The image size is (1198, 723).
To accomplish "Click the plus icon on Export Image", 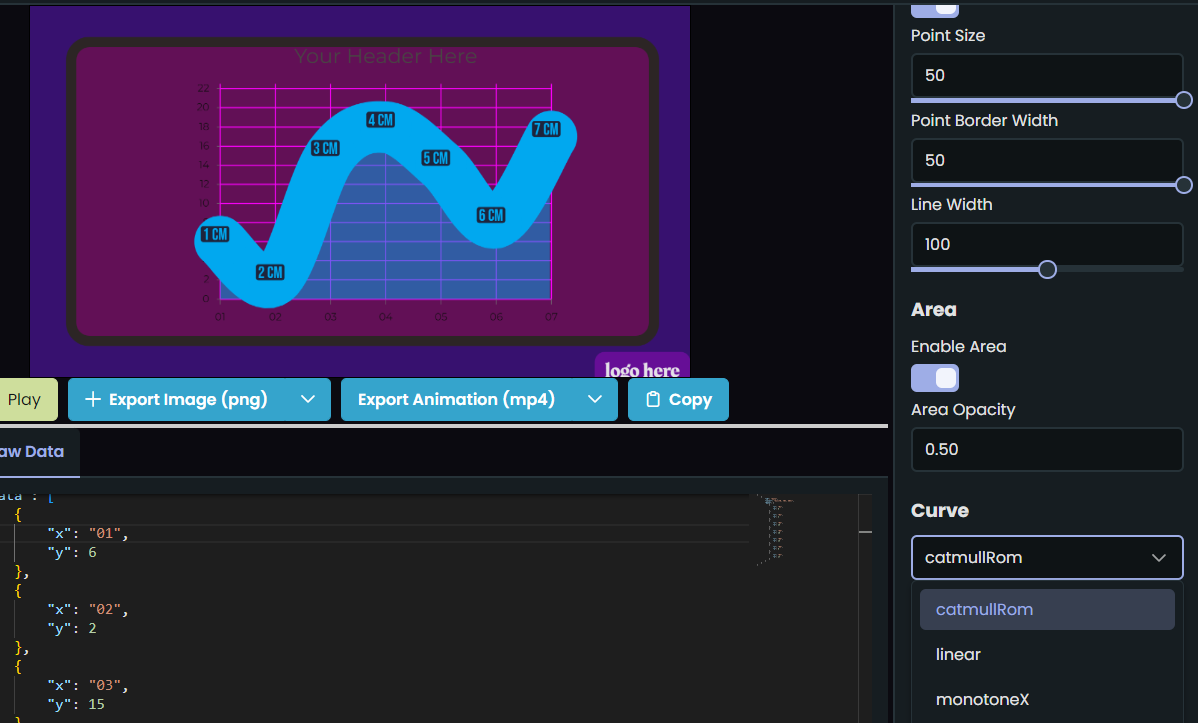I will [93, 399].
